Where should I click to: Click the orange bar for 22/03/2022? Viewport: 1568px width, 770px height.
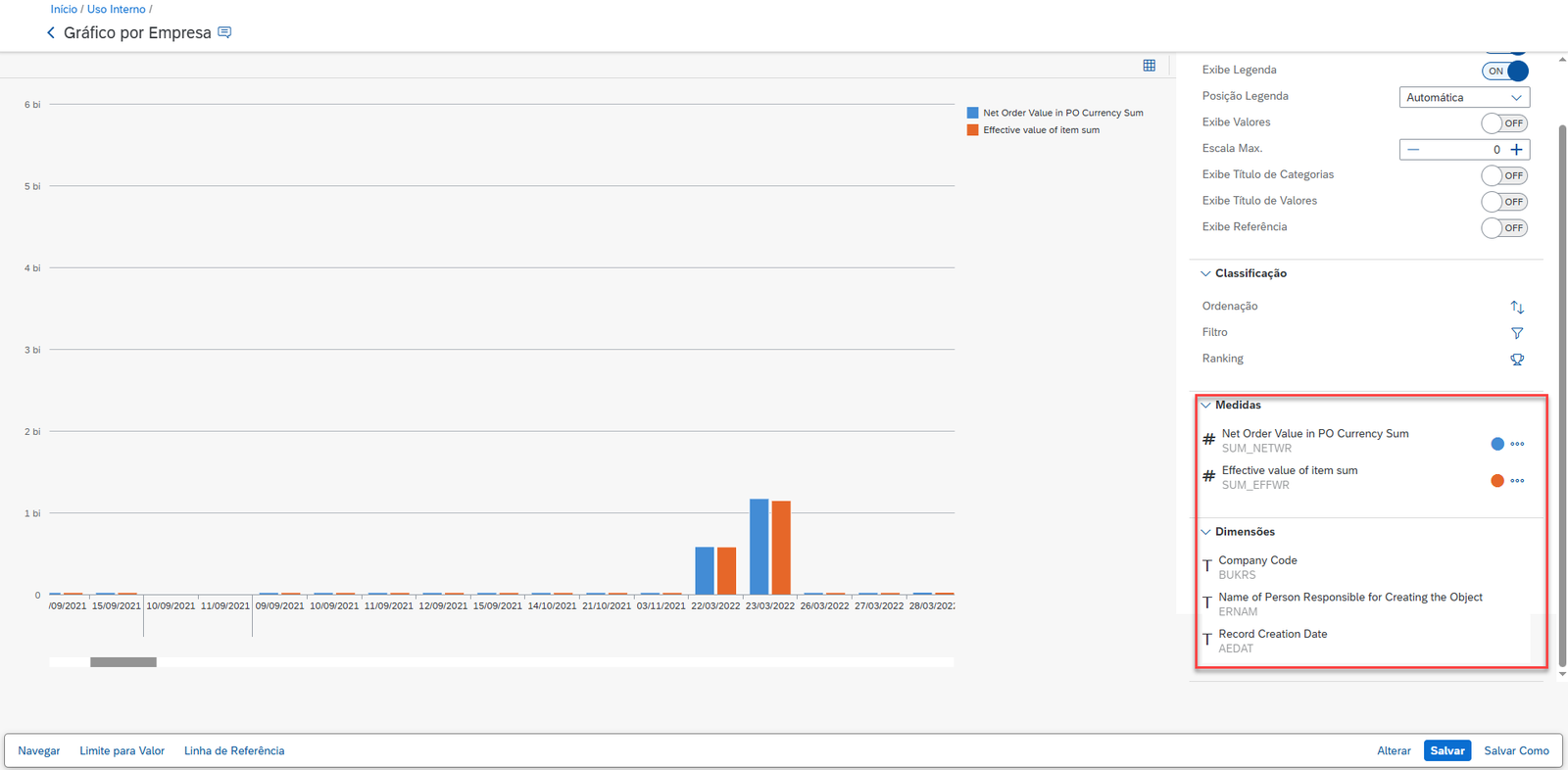726,571
